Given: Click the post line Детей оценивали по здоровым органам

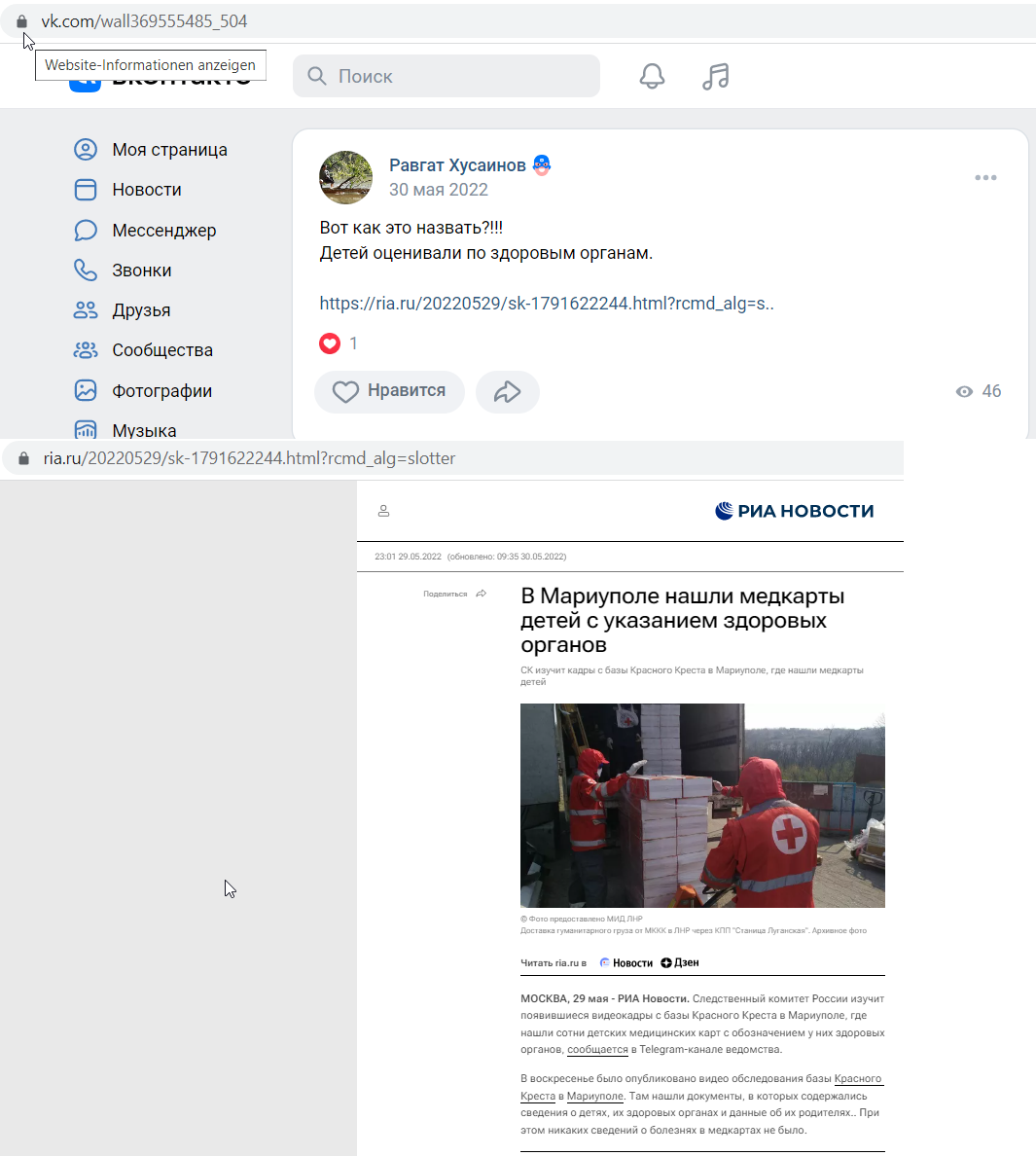Looking at the screenshot, I should pos(486,253).
